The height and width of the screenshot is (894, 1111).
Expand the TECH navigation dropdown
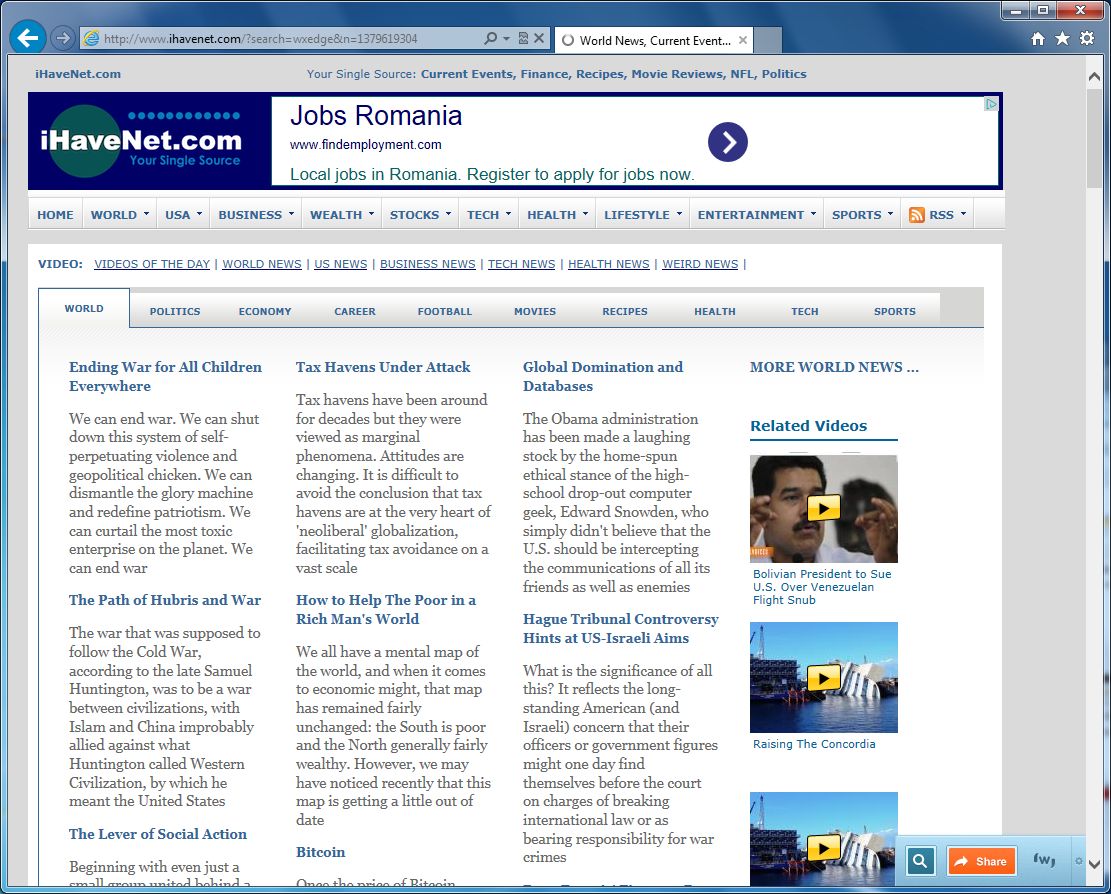489,215
